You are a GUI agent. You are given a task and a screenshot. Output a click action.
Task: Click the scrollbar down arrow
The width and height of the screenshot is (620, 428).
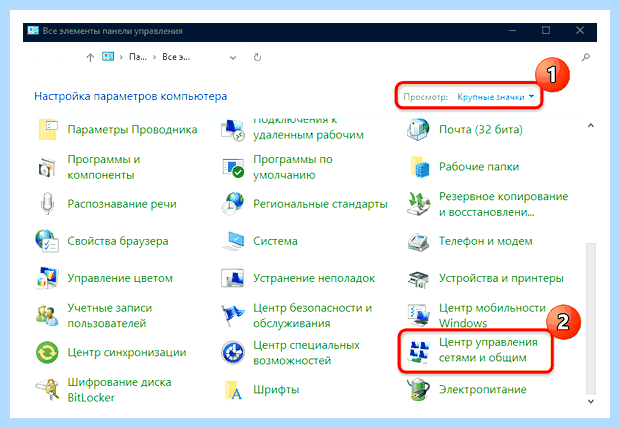click(x=591, y=401)
